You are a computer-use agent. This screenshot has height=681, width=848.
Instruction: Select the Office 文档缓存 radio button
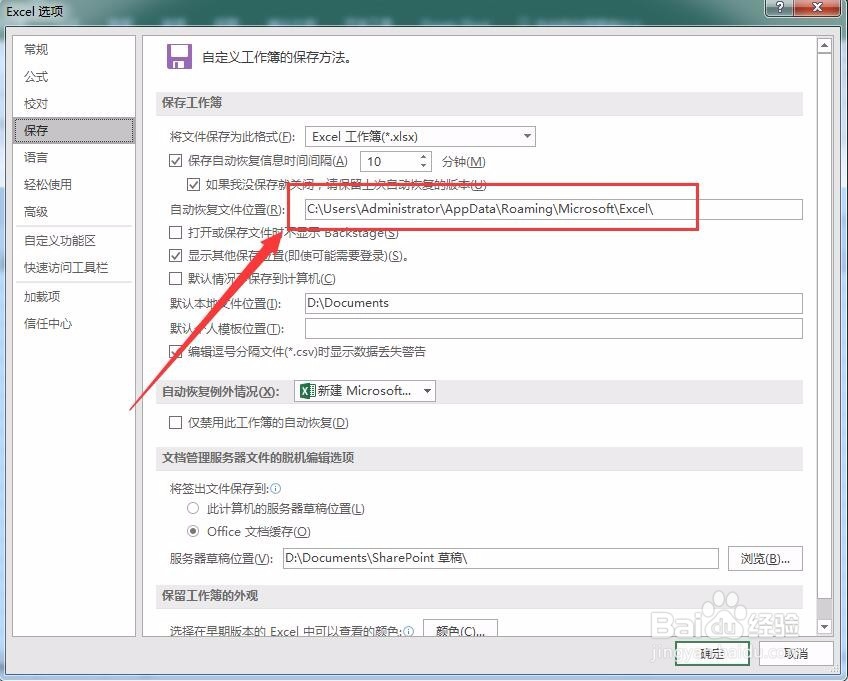point(193,531)
